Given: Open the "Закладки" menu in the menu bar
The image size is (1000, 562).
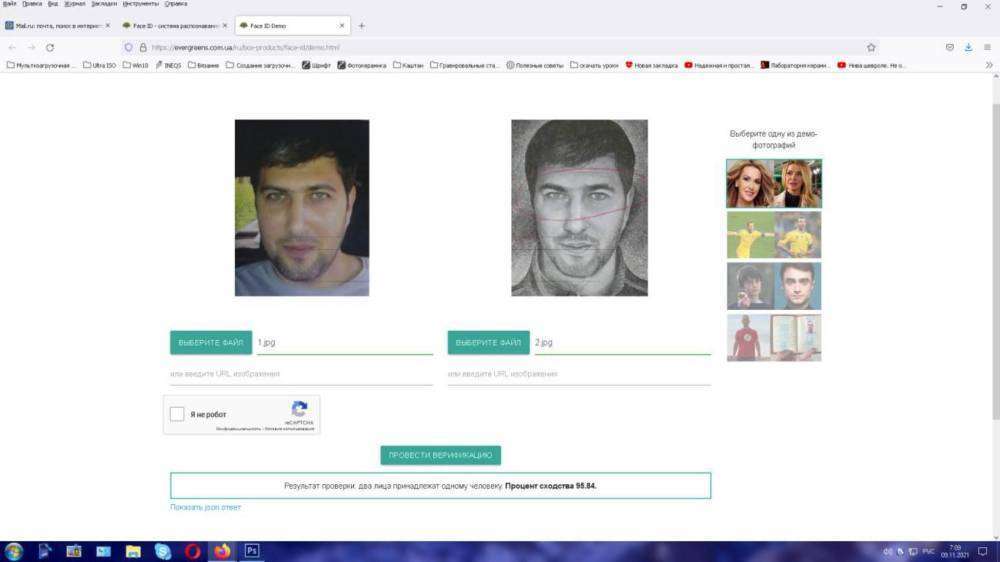Looking at the screenshot, I should [x=104, y=4].
